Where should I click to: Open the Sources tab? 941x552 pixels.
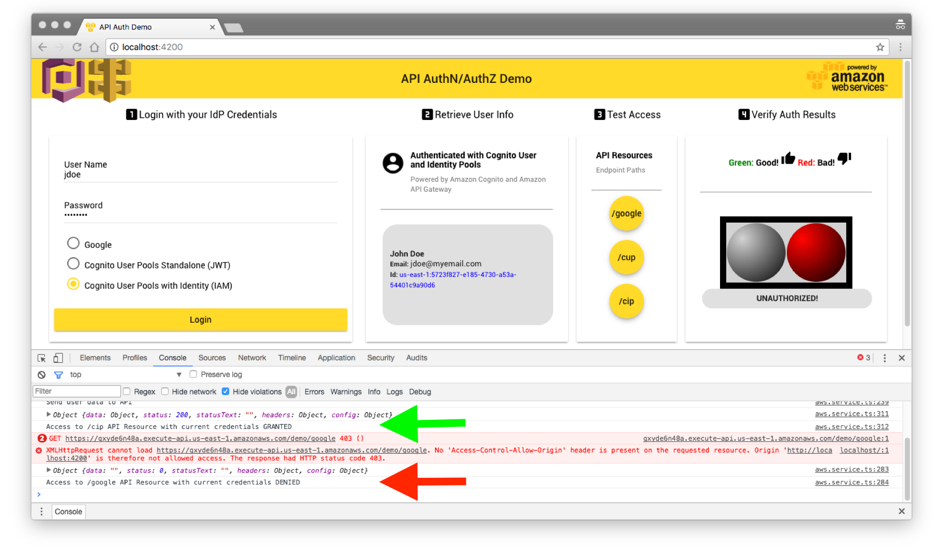pos(212,358)
